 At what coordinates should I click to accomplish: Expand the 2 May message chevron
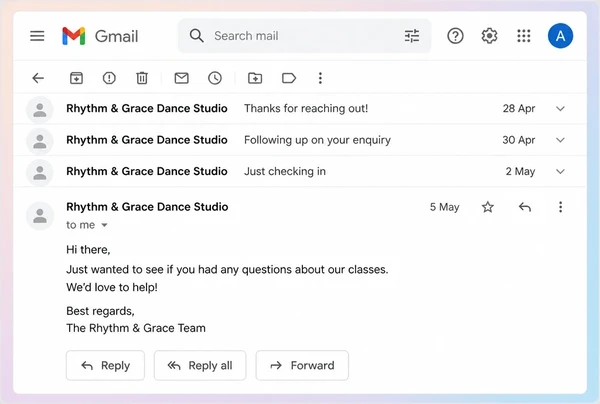[x=560, y=171]
